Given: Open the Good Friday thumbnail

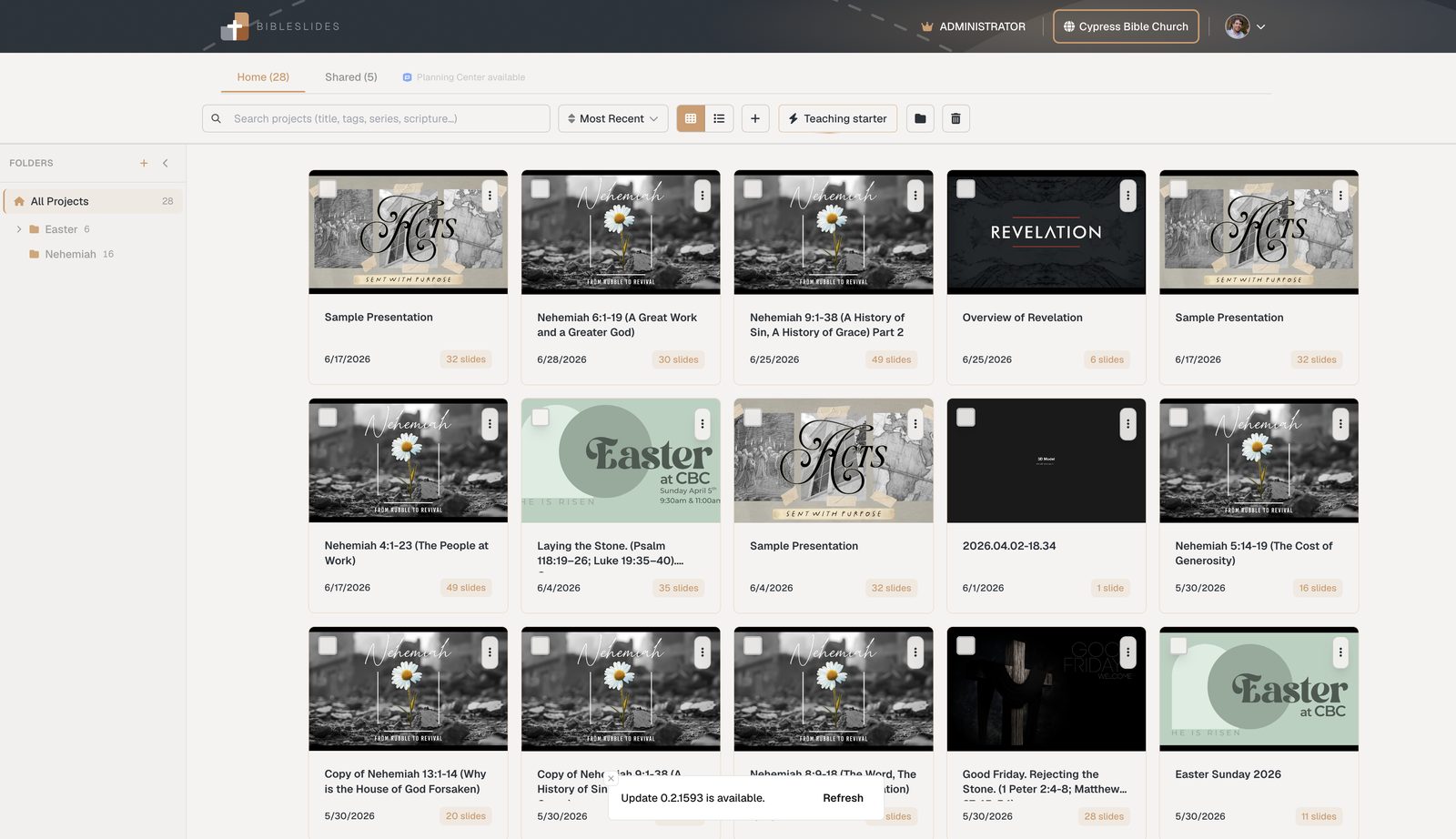Looking at the screenshot, I should tap(1046, 689).
